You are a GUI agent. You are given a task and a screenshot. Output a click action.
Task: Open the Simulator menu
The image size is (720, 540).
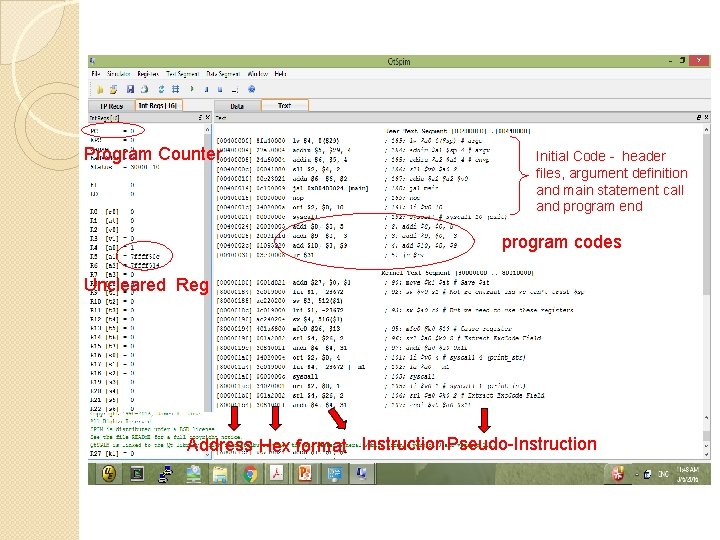(x=119, y=73)
